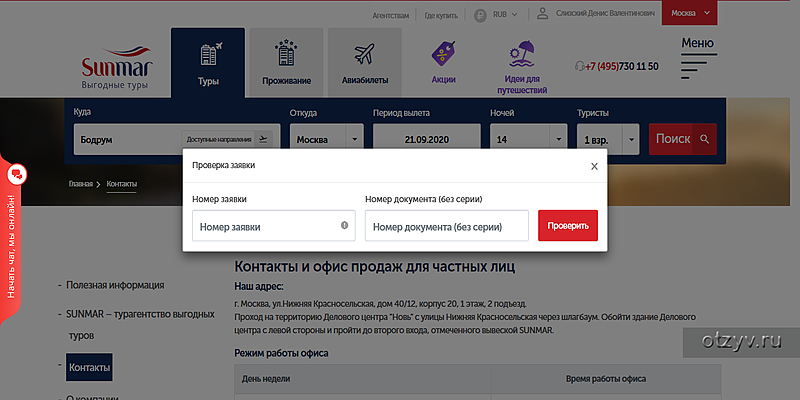This screenshot has width=800, height=400.
Task: Click the Номер документа input field
Action: 446,226
